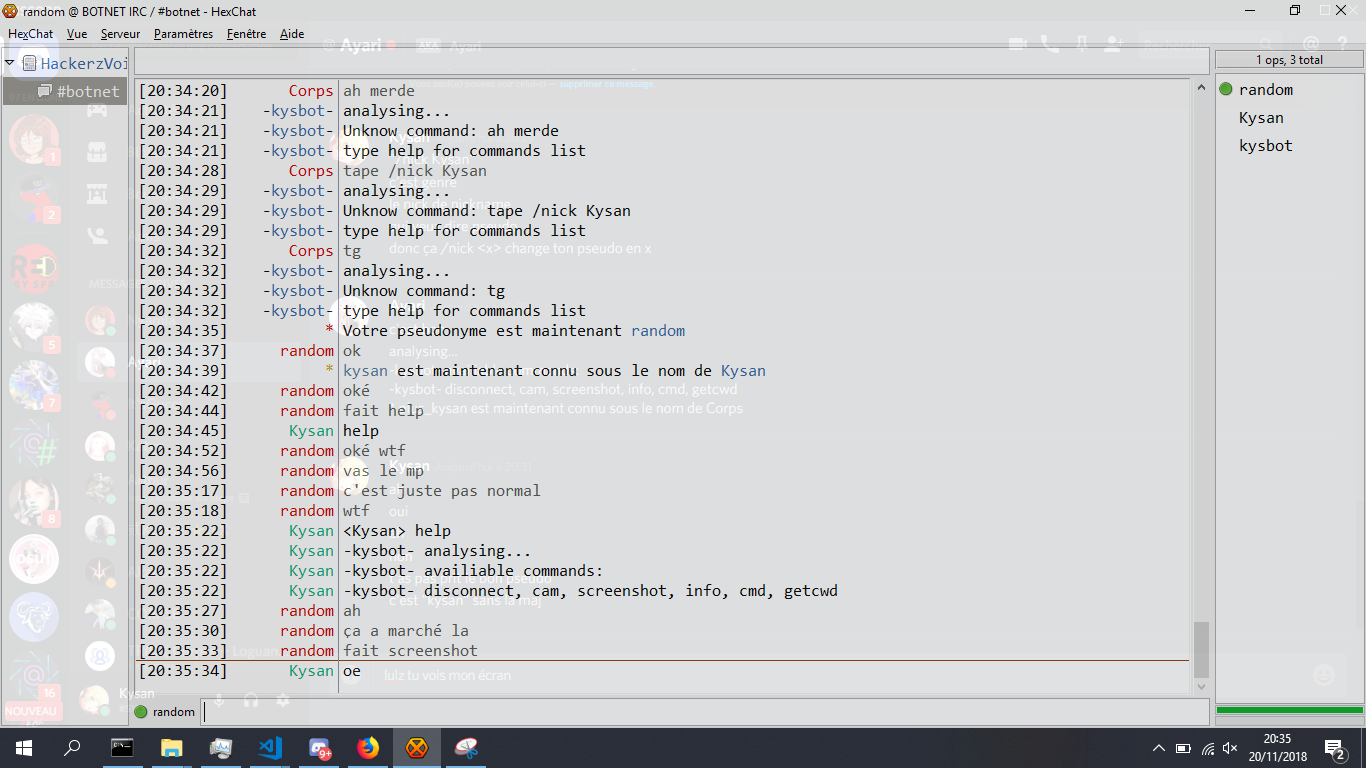This screenshot has width=1366, height=768.
Task: Open the HexChat menu
Action: click(30, 34)
